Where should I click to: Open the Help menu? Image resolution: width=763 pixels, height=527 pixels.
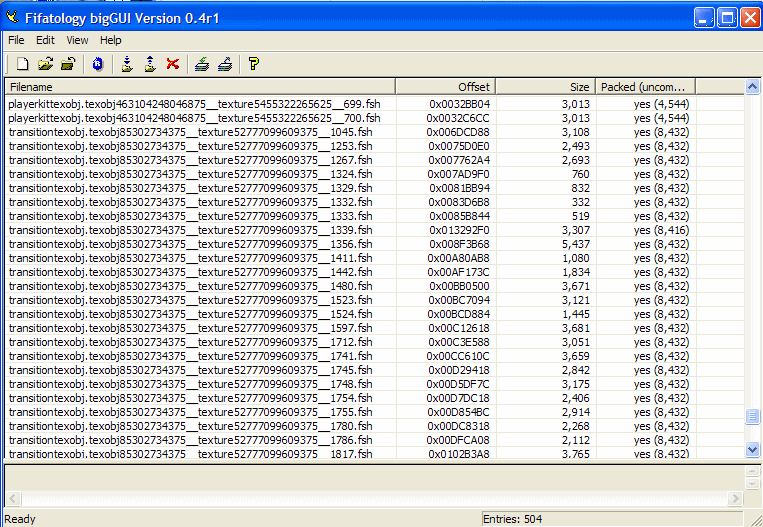tap(110, 40)
